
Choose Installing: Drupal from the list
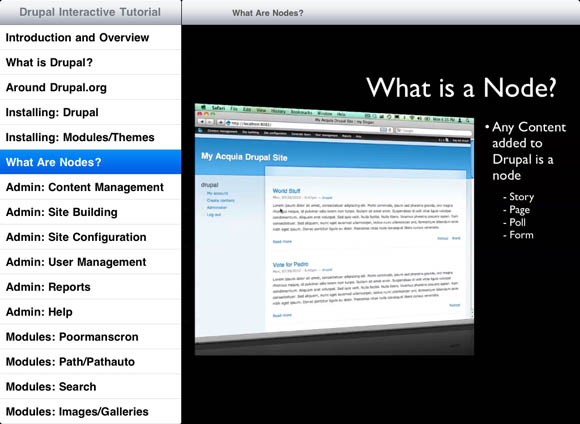click(90, 112)
